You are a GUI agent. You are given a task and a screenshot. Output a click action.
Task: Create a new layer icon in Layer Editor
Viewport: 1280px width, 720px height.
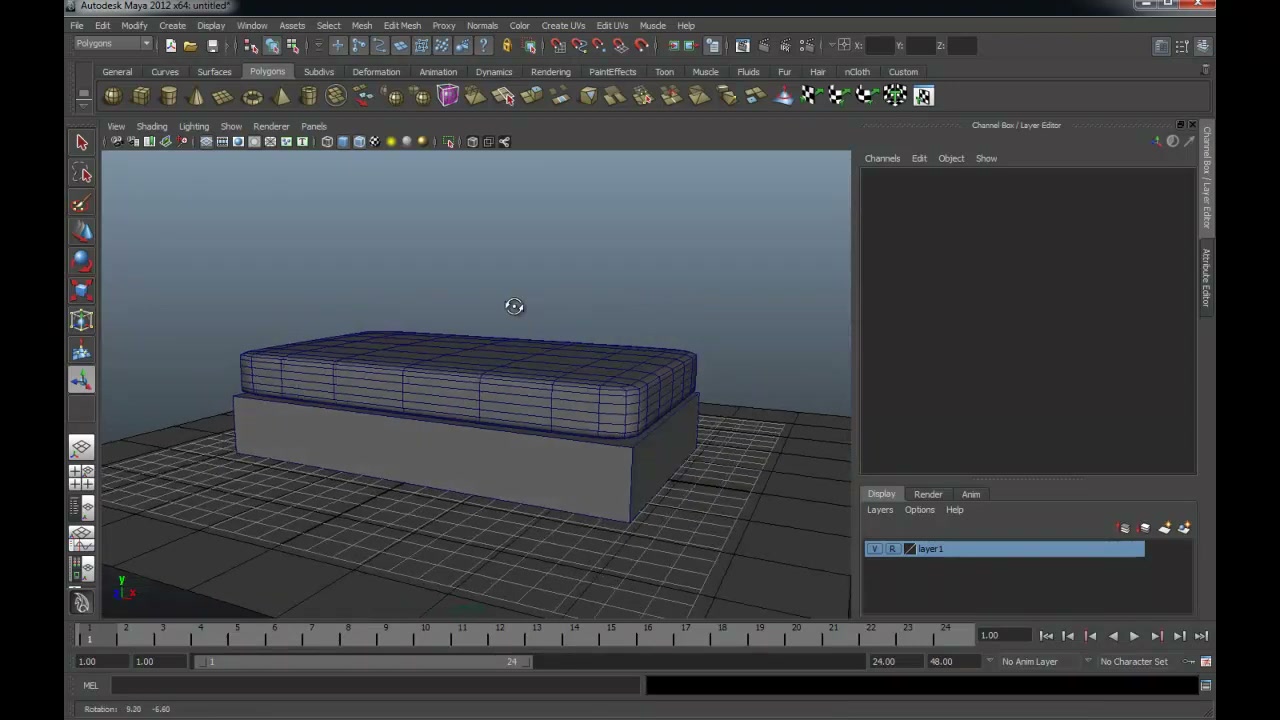[x=1124, y=528]
